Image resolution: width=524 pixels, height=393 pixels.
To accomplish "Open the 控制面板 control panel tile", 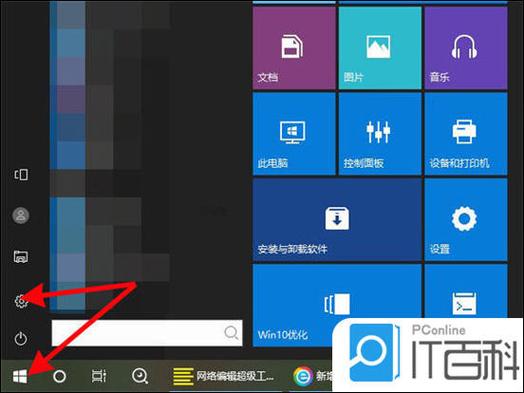I will 380,134.
